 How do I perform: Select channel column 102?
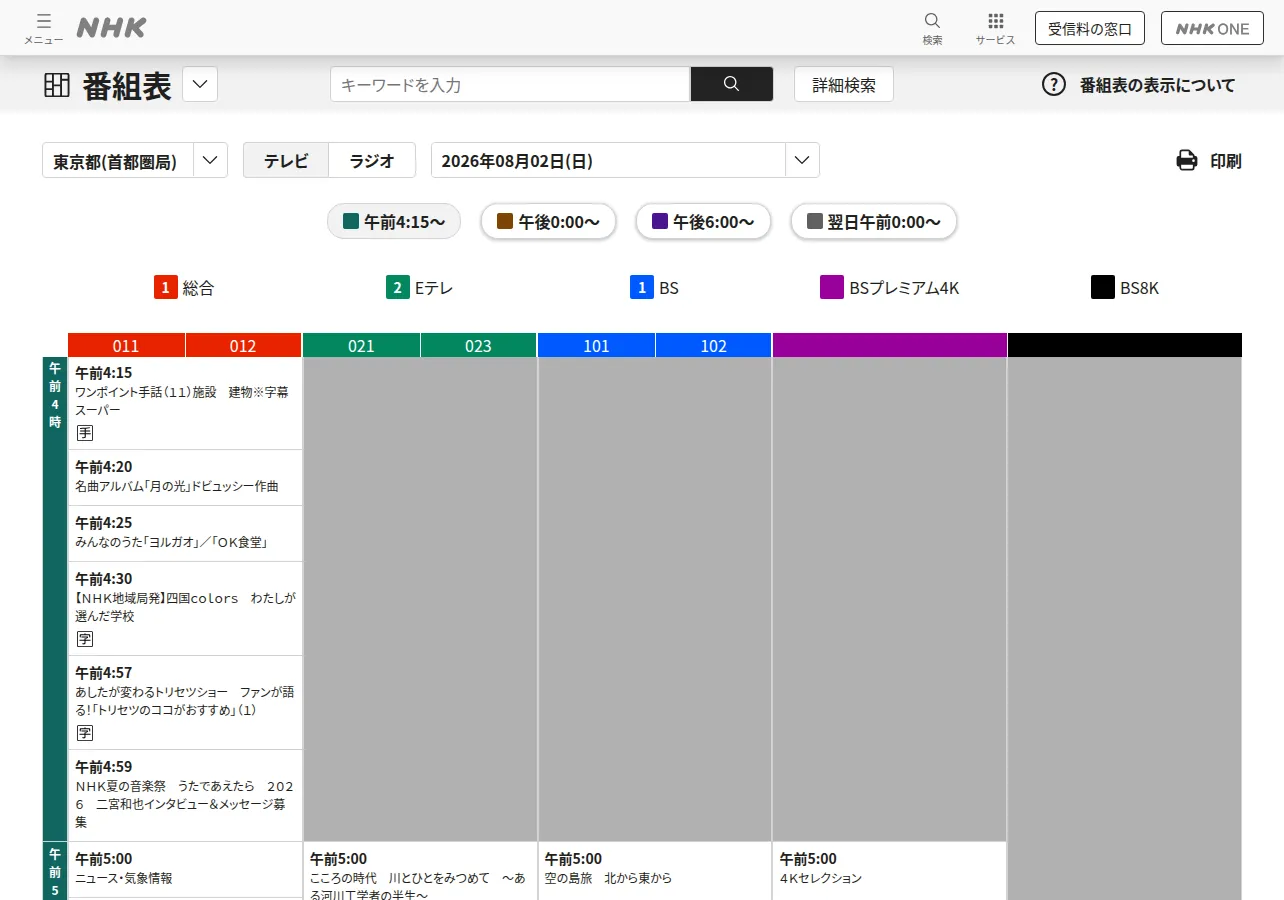point(713,345)
